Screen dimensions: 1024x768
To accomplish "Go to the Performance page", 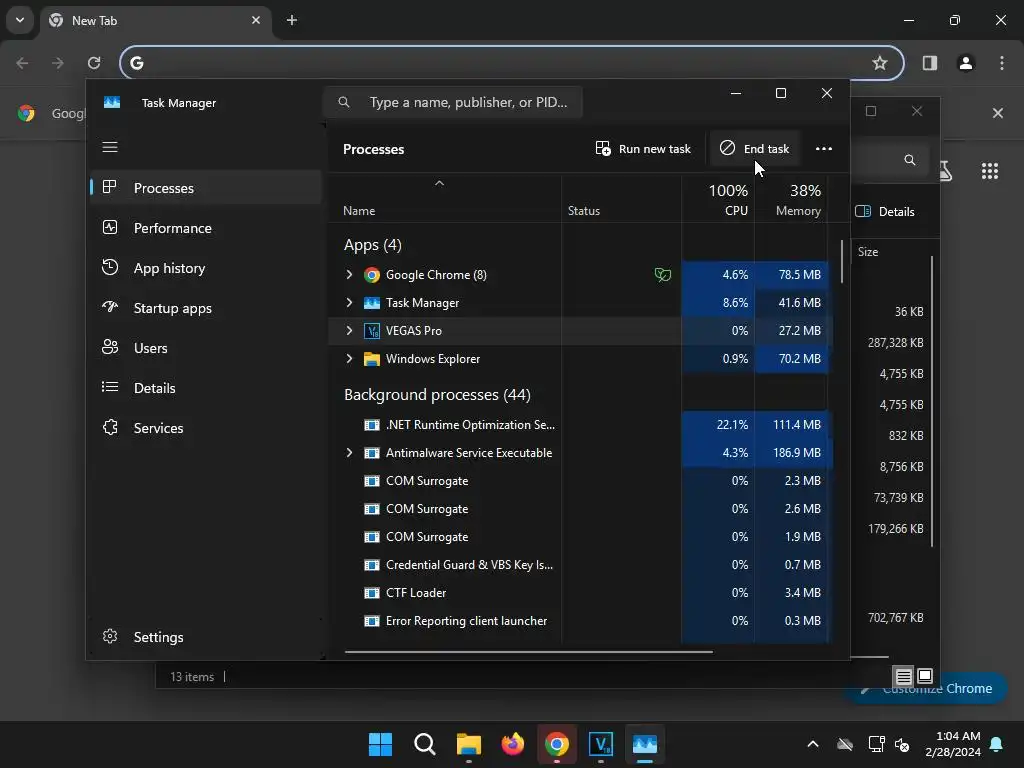I will pos(206,228).
